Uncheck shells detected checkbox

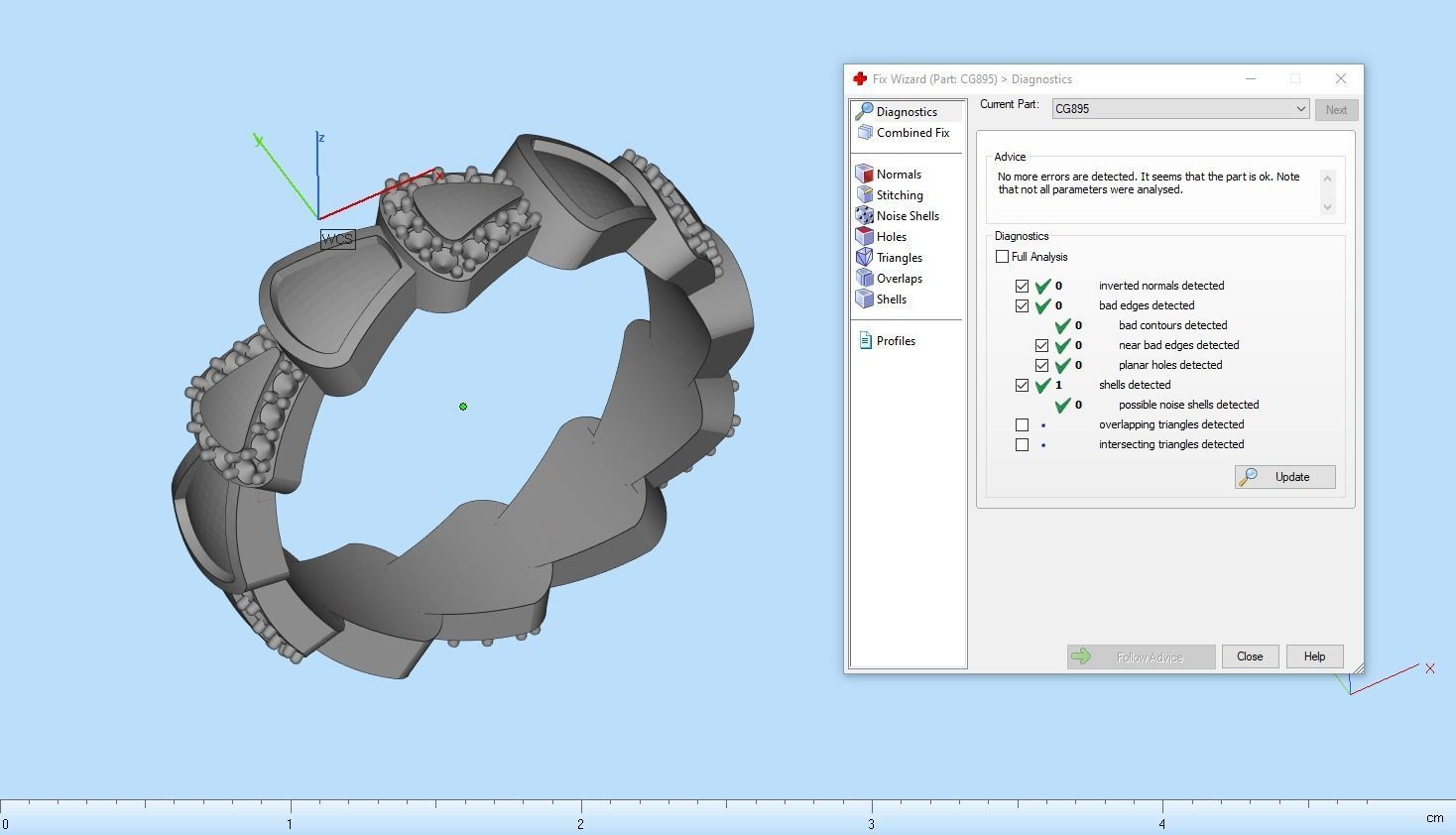1022,385
